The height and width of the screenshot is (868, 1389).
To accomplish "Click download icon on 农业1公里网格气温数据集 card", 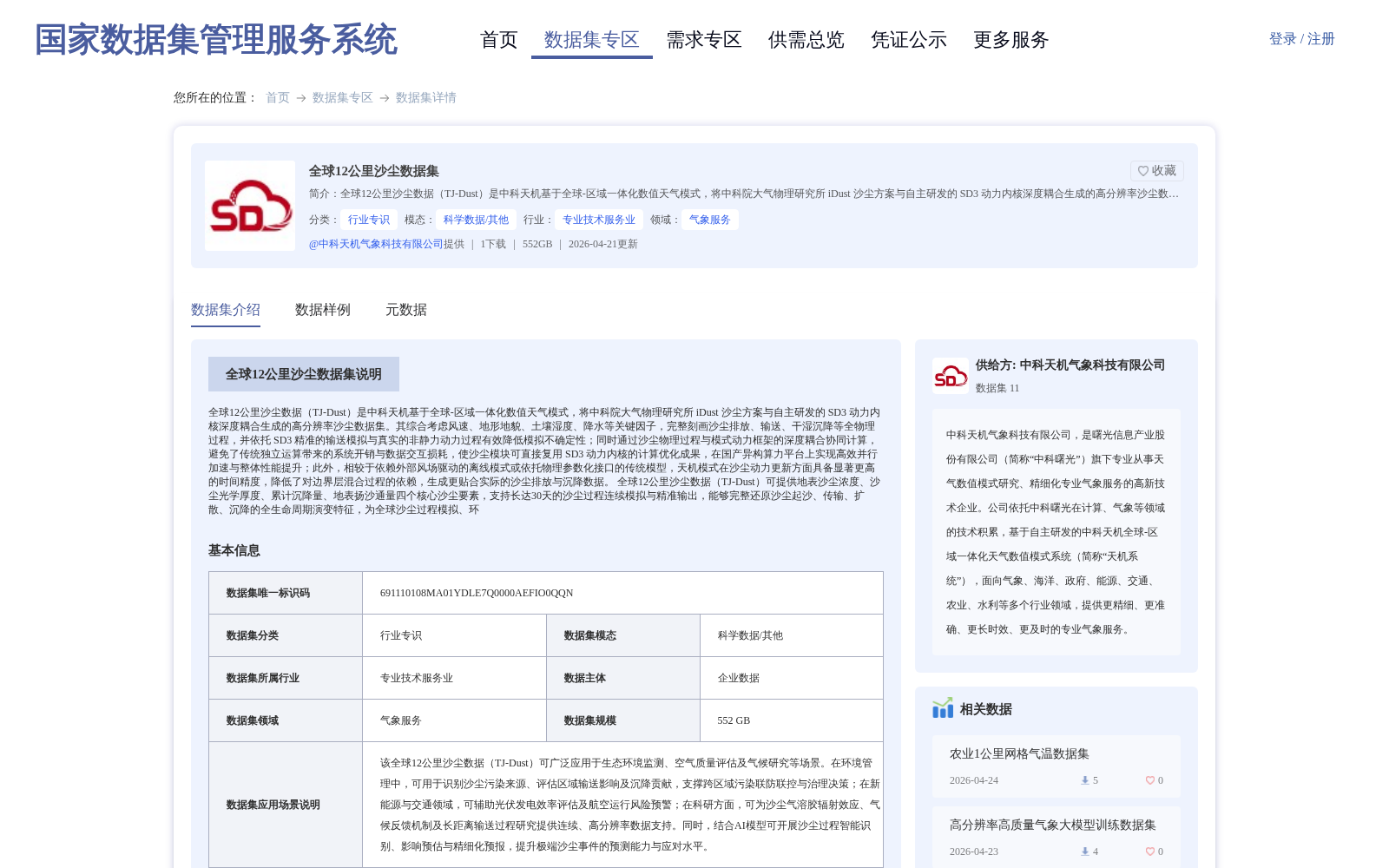I will pos(1084,780).
